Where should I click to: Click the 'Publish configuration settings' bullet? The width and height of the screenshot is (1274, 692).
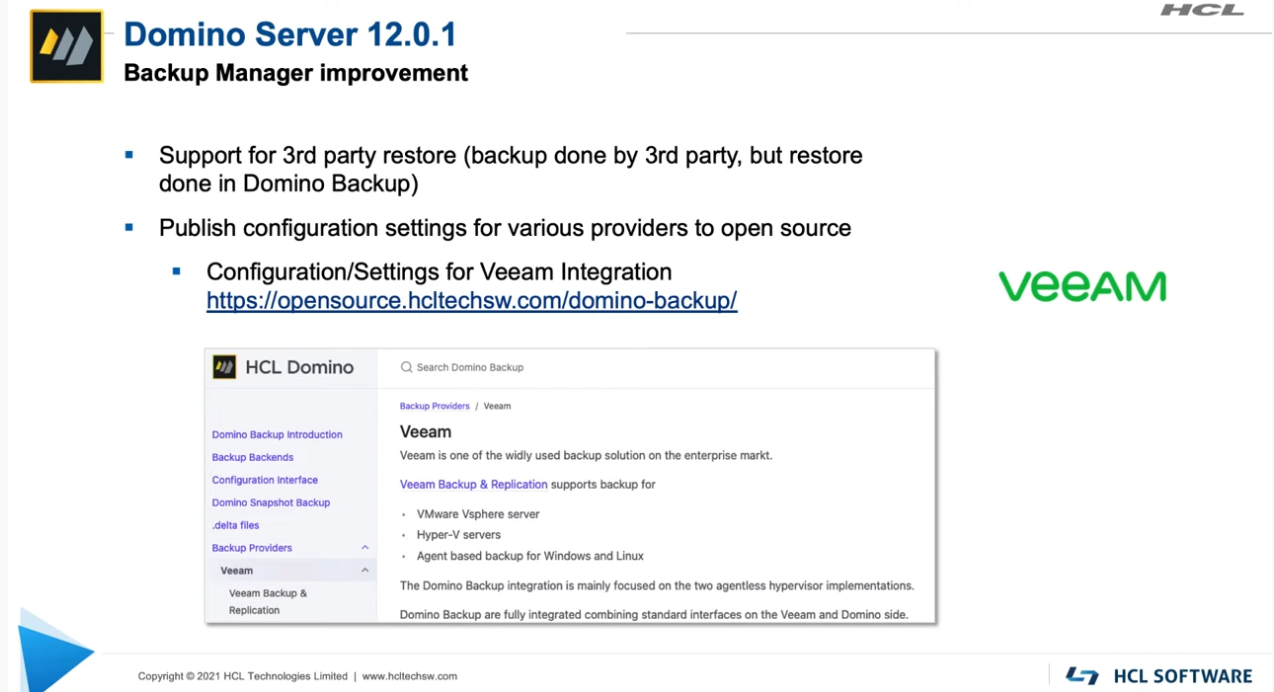click(x=505, y=228)
